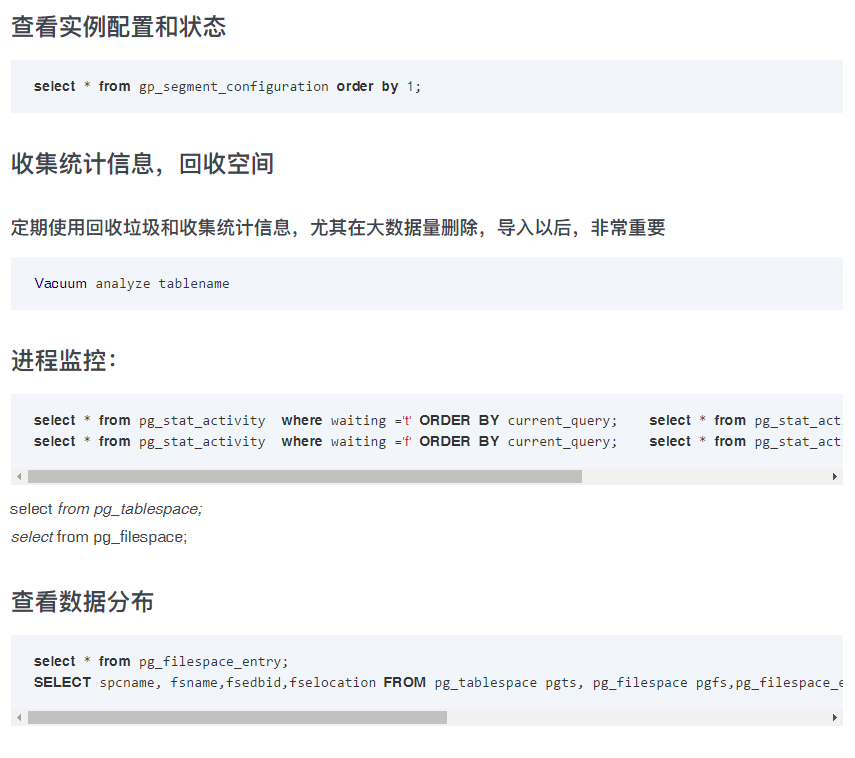The height and width of the screenshot is (758, 855).
Task: Click code line 'select * from pg_filespace_entry;'
Action: coord(161,661)
